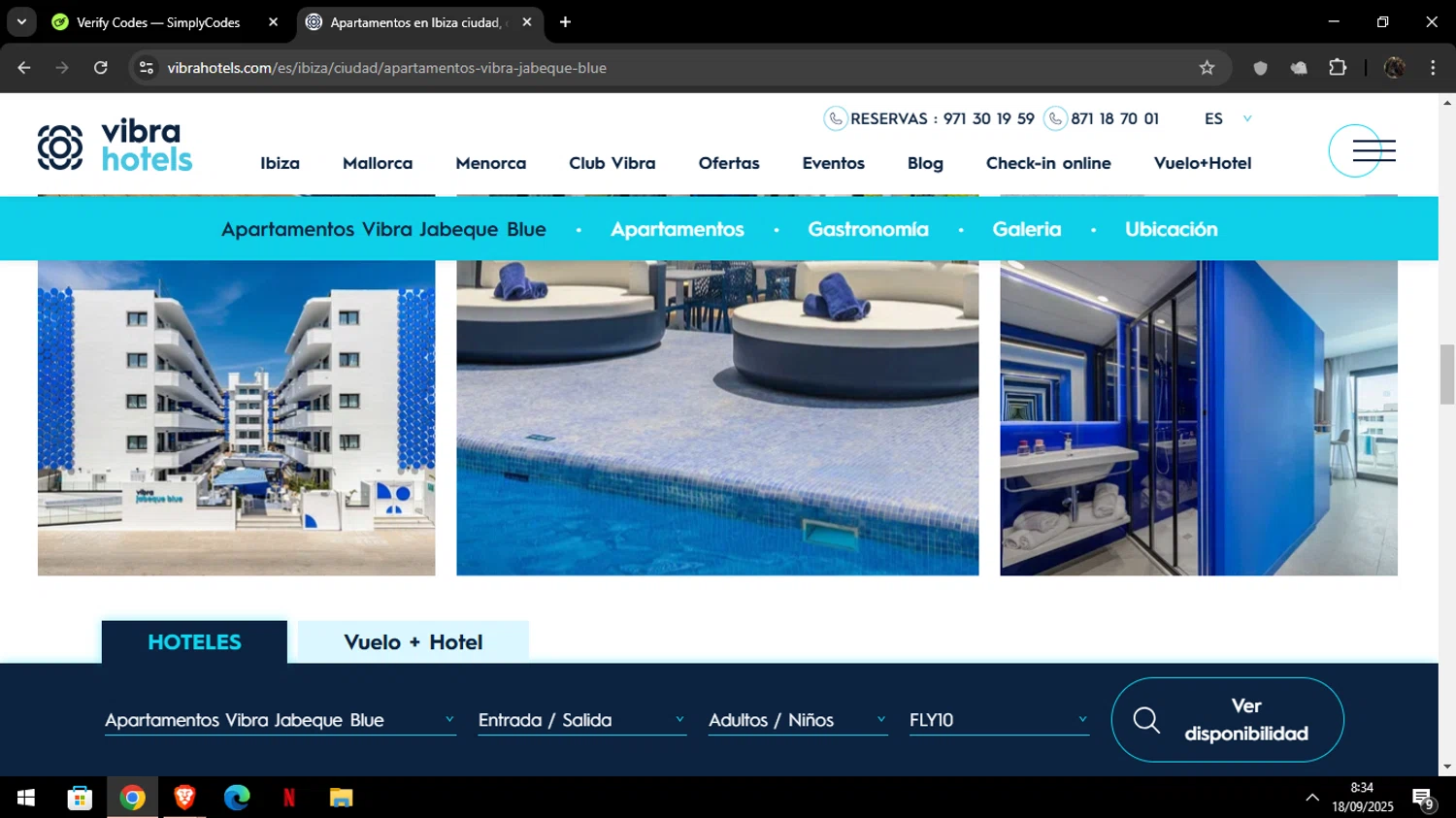The width and height of the screenshot is (1456, 818).
Task: Open the Entrada / Salida date dropdown
Action: pos(582,720)
